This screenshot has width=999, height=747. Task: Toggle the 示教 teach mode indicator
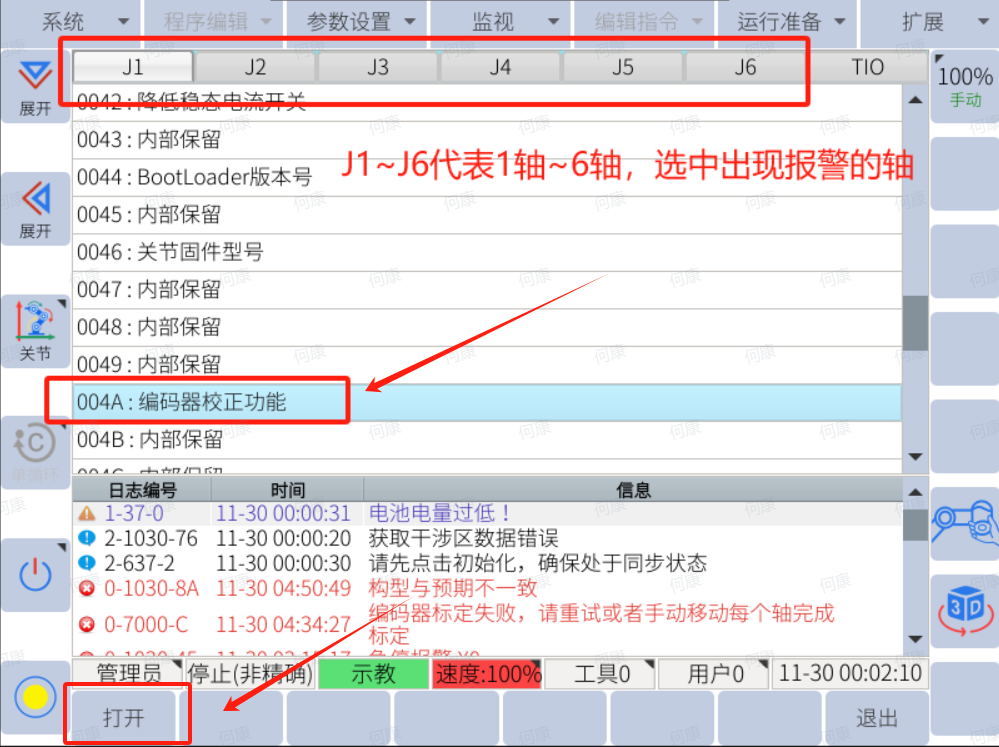coord(373,675)
